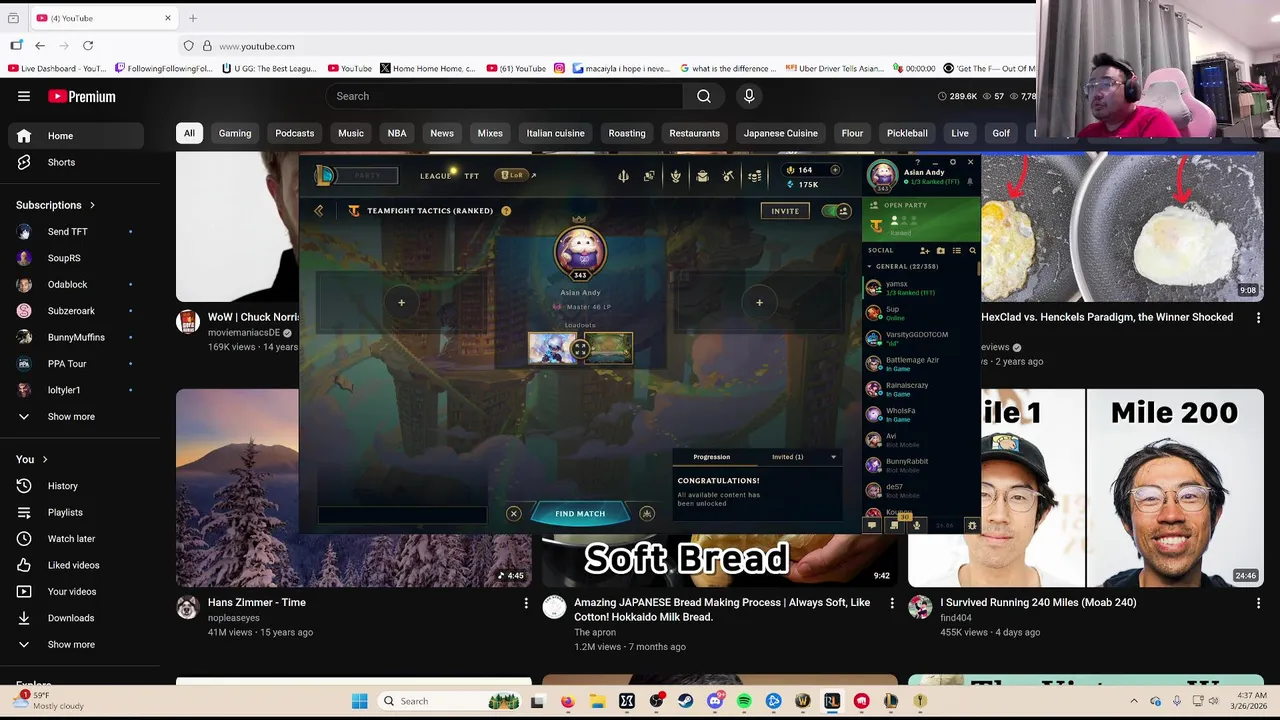Search friends with Social magnifier icon

tap(972, 250)
